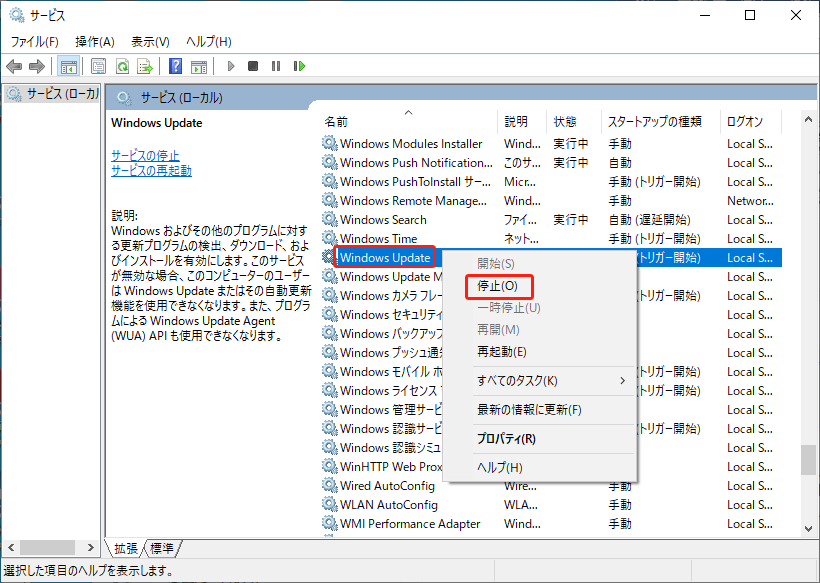
Task: Select Windows Remote Management service row
Action: pos(551,200)
